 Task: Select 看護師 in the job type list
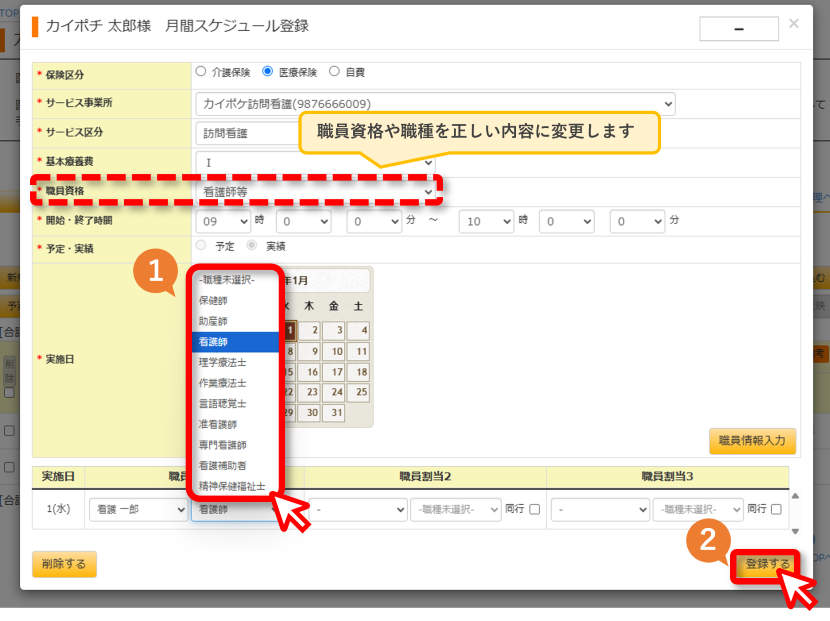(236, 342)
